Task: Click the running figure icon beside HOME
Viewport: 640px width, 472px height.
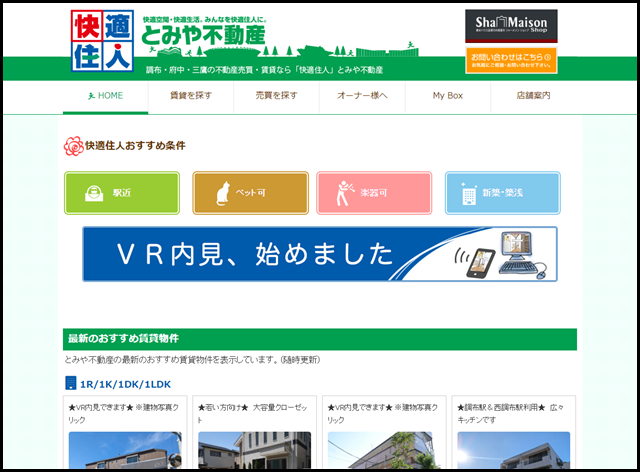Action: [x=92, y=96]
